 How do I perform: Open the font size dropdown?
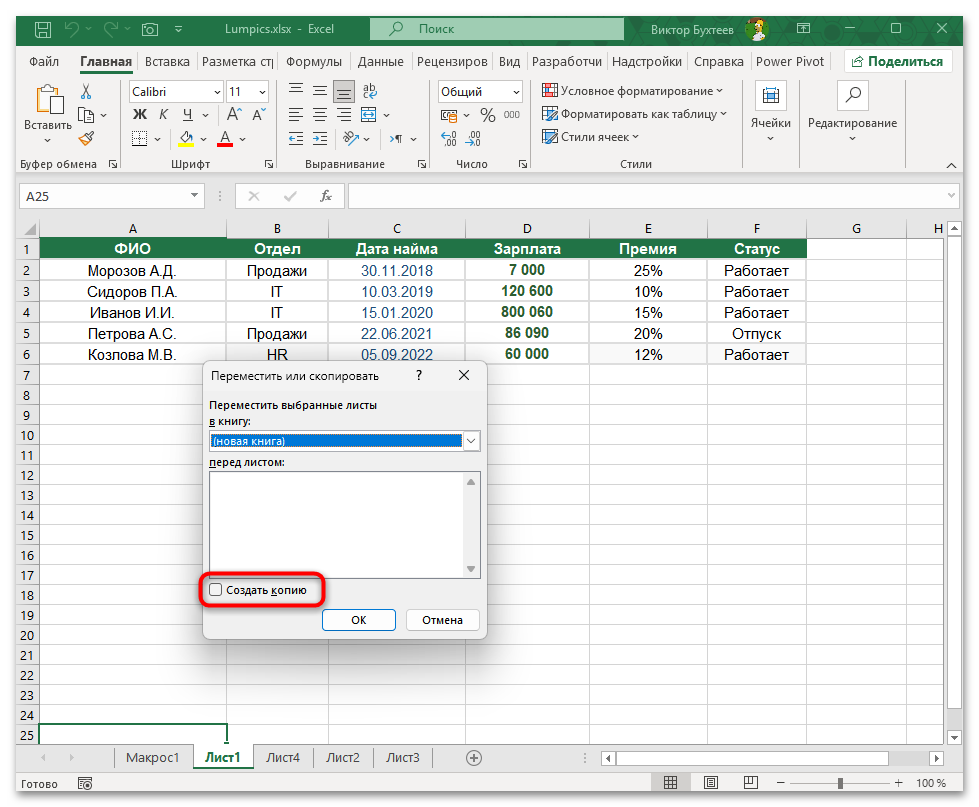click(264, 91)
